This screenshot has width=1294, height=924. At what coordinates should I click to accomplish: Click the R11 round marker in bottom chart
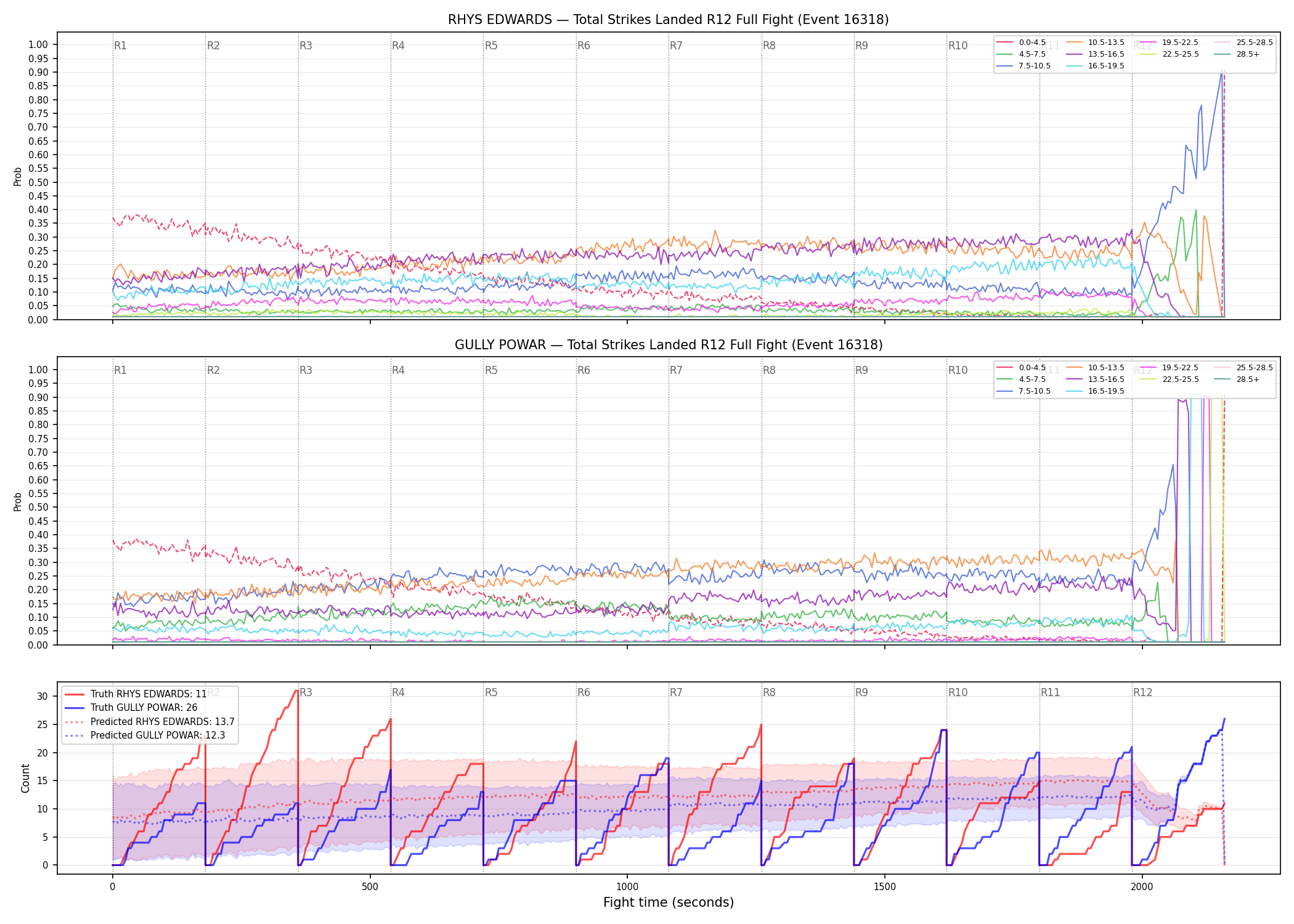(x=1050, y=692)
